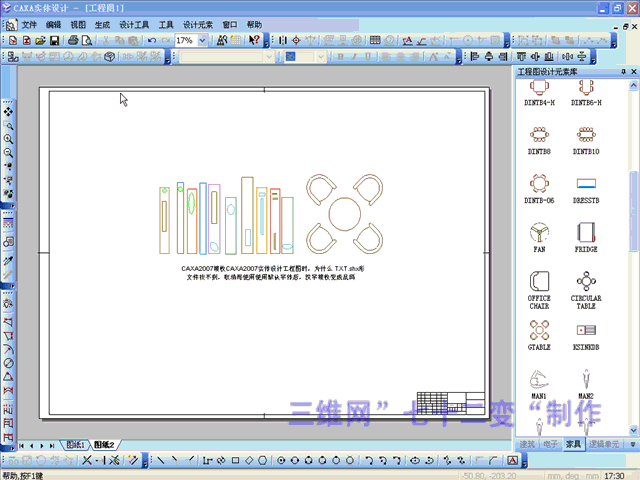The image size is (640, 480).
Task: Go to last sheet navigation arrow
Action: tap(52, 446)
